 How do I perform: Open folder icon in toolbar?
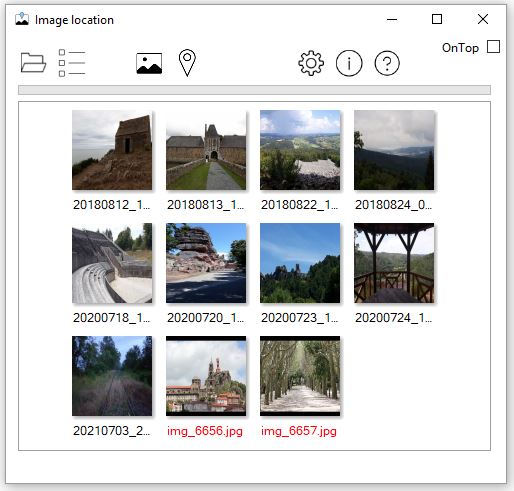(33, 63)
